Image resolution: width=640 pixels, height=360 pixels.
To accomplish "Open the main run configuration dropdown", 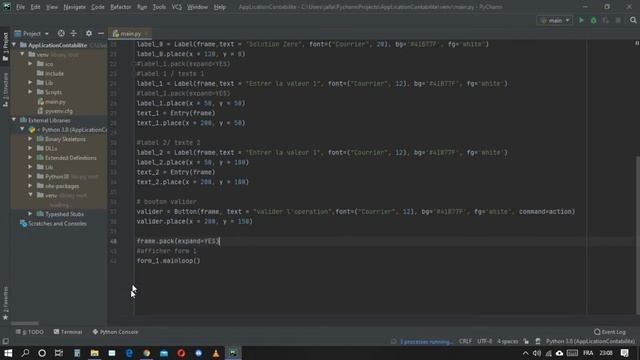I will 555,20.
